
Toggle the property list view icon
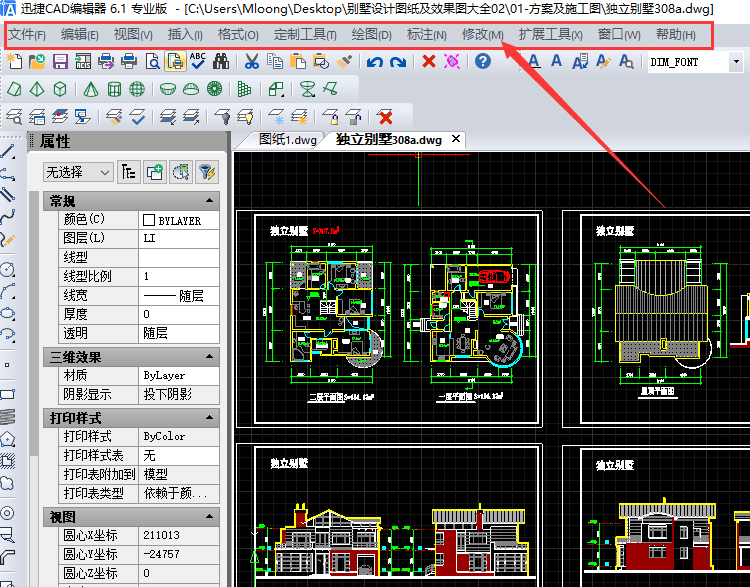pos(128,172)
